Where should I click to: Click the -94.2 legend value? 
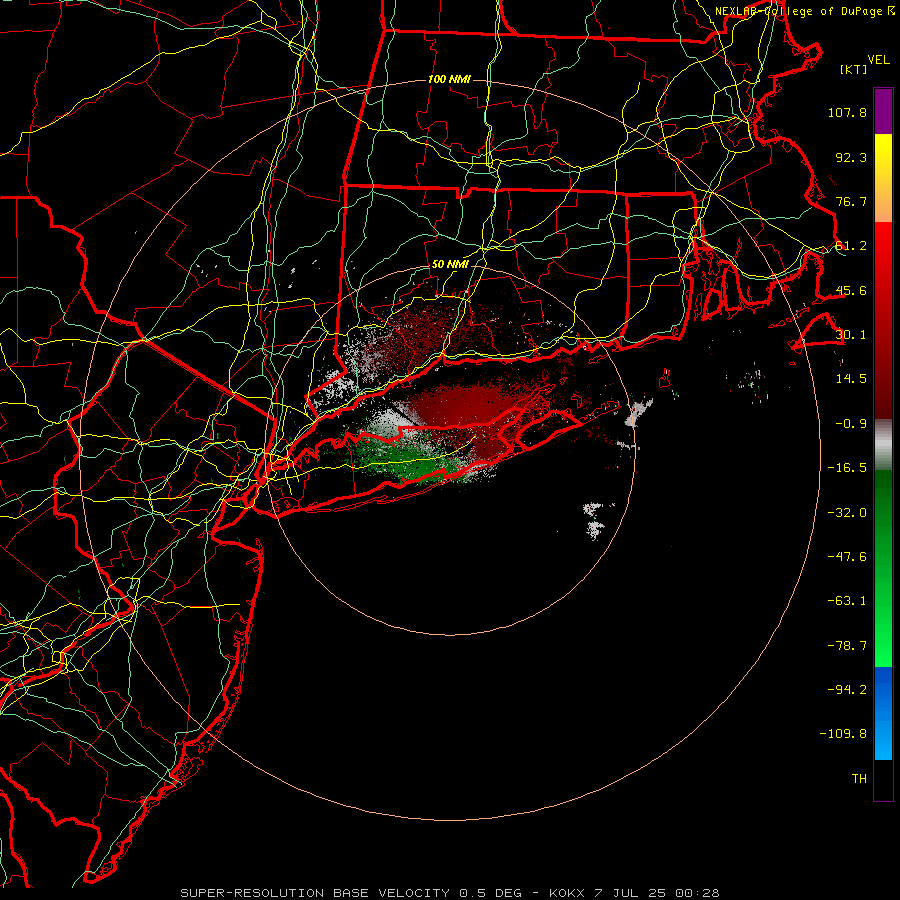(x=847, y=690)
